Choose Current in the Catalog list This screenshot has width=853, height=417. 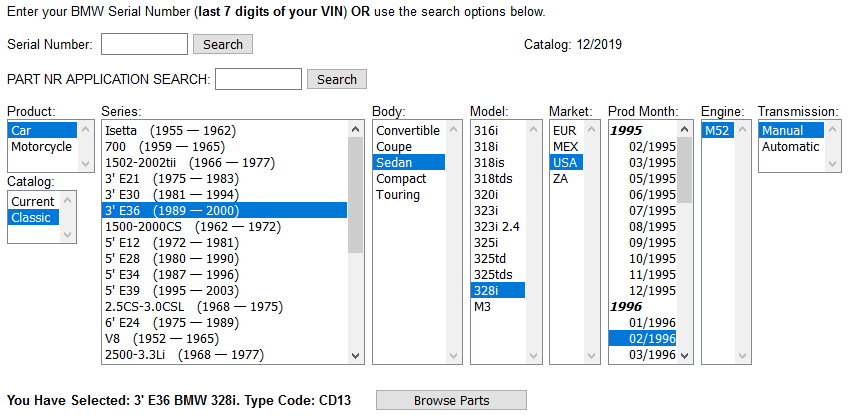(33, 202)
